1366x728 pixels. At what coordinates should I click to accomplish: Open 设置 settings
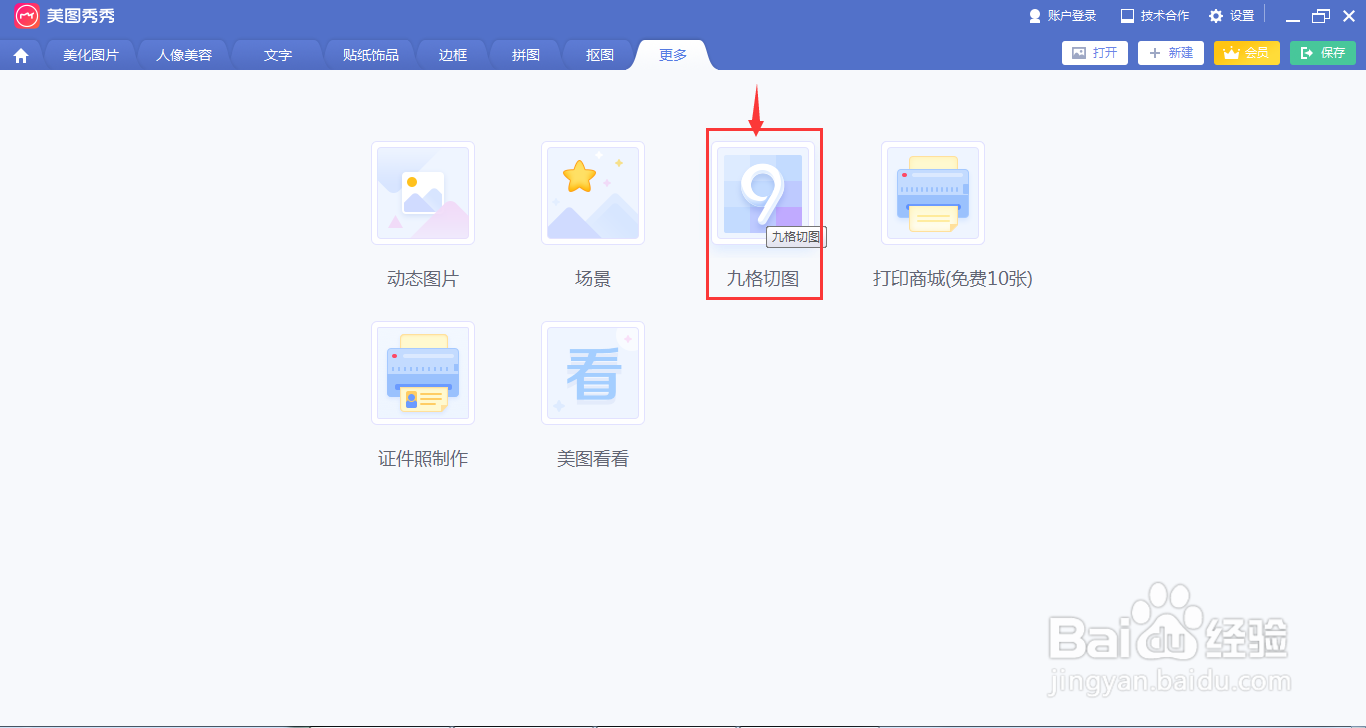coord(1232,16)
